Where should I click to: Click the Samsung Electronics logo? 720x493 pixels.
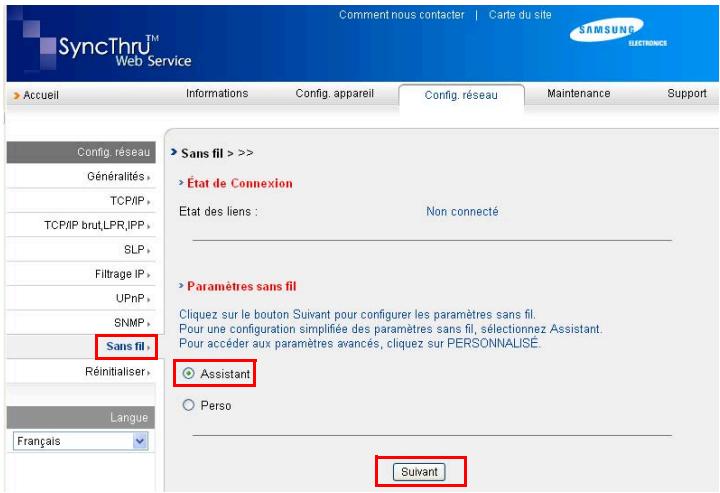(x=618, y=32)
